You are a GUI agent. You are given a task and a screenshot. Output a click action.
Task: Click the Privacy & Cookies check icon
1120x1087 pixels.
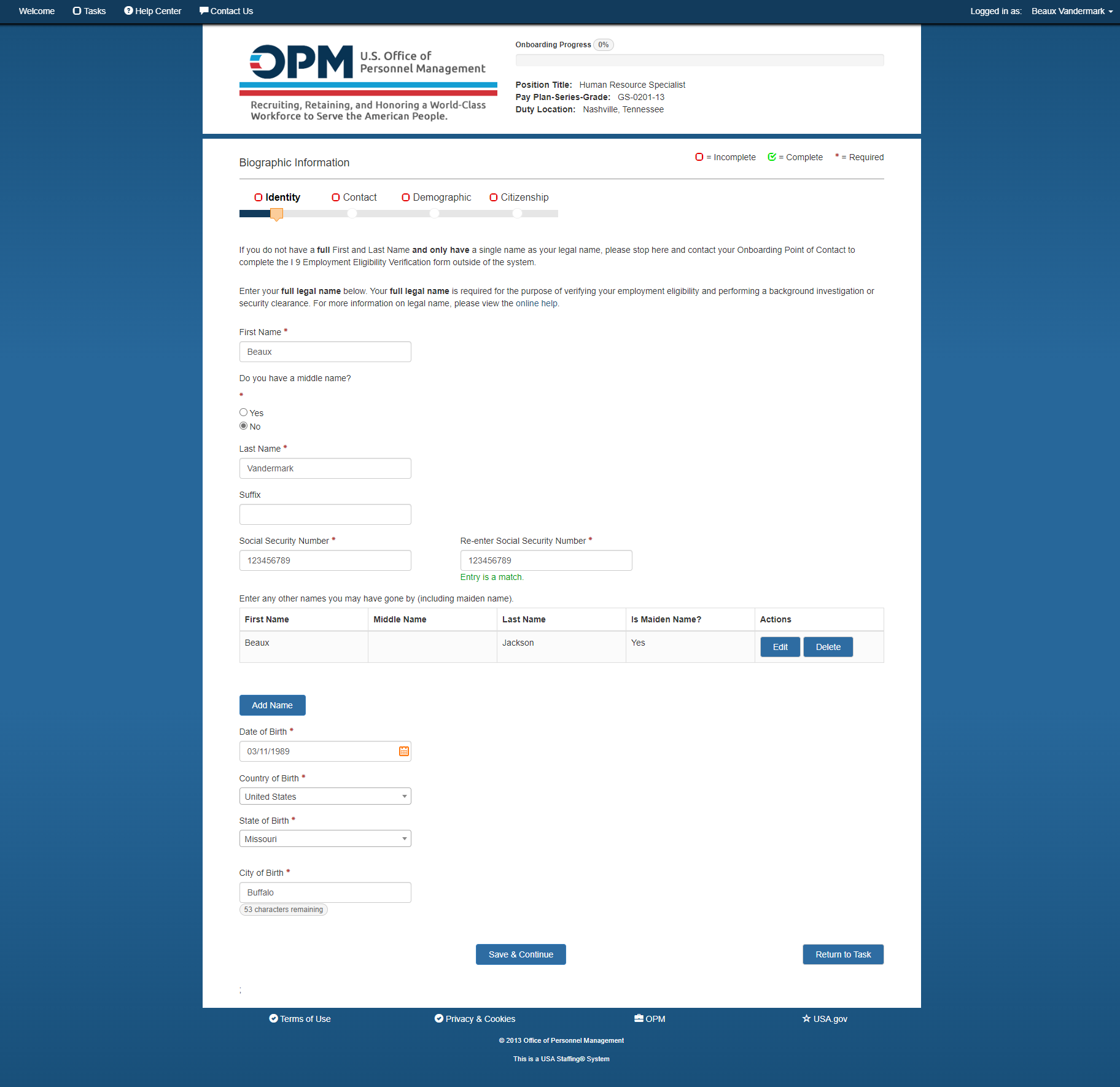[x=438, y=1018]
